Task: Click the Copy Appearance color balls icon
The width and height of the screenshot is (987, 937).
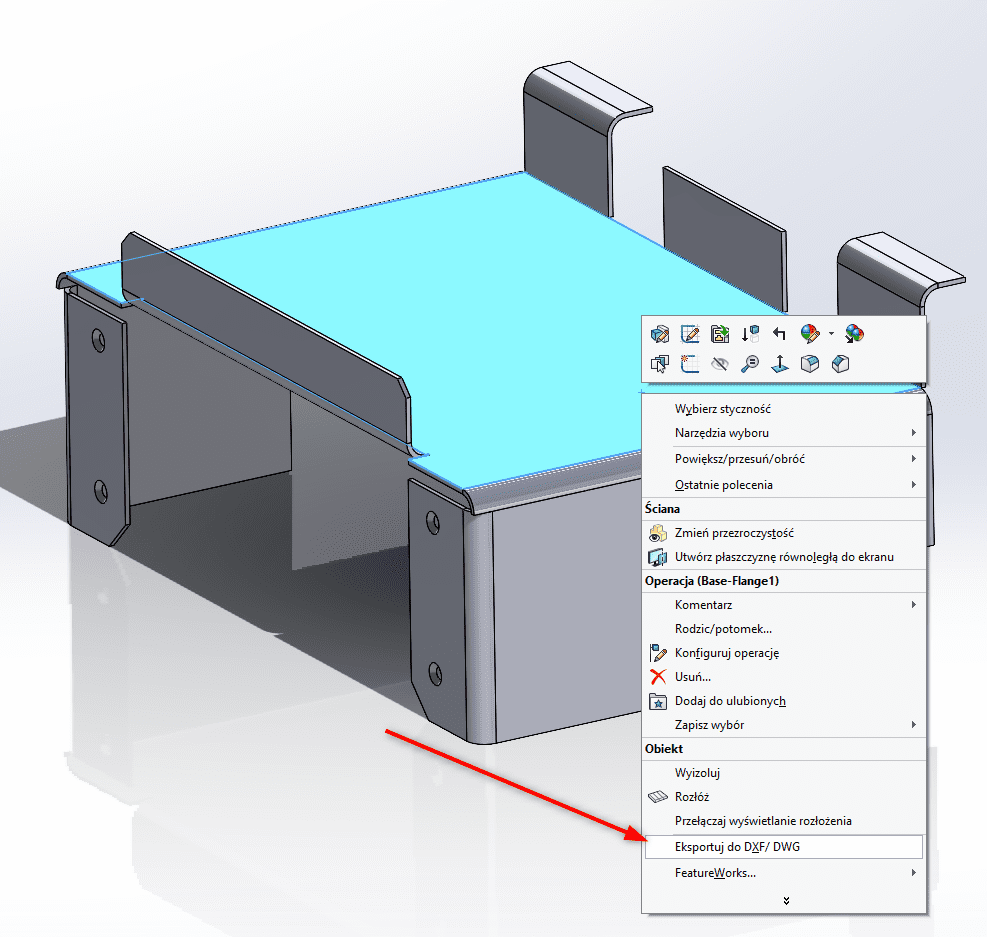Action: tap(854, 334)
